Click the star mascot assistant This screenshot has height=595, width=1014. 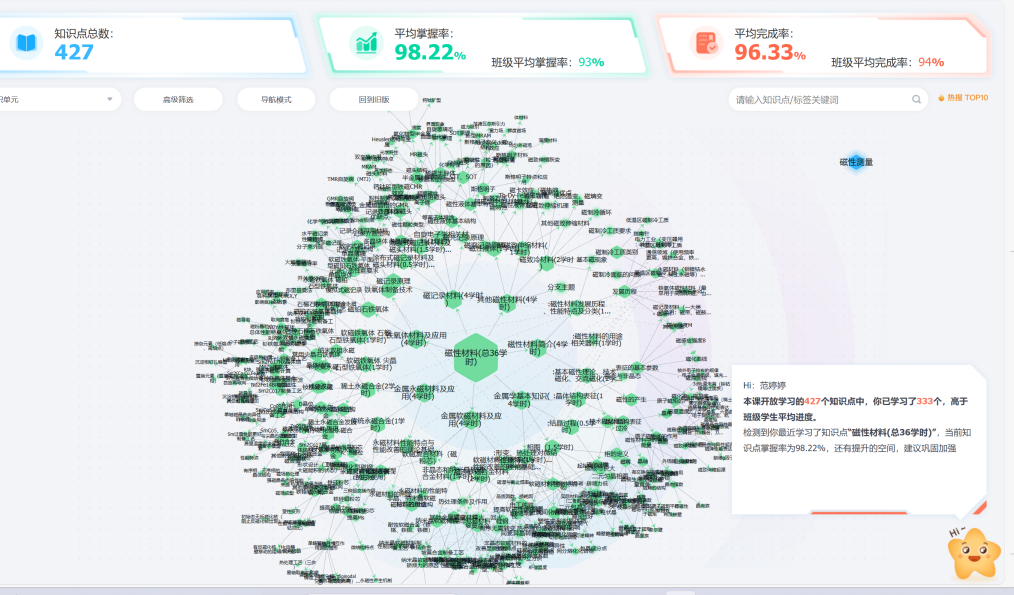tap(973, 554)
